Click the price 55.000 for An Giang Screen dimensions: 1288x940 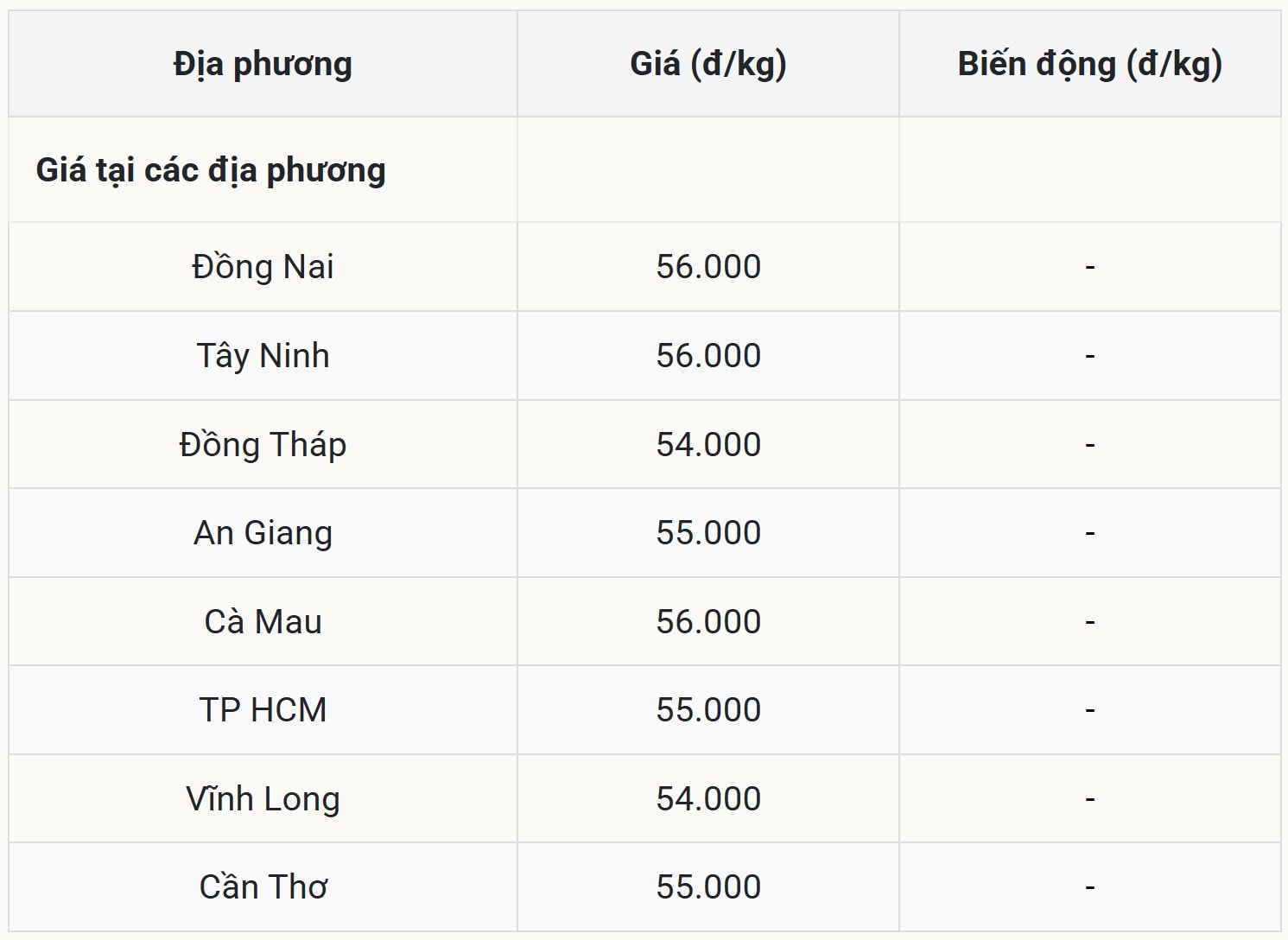pos(708,533)
